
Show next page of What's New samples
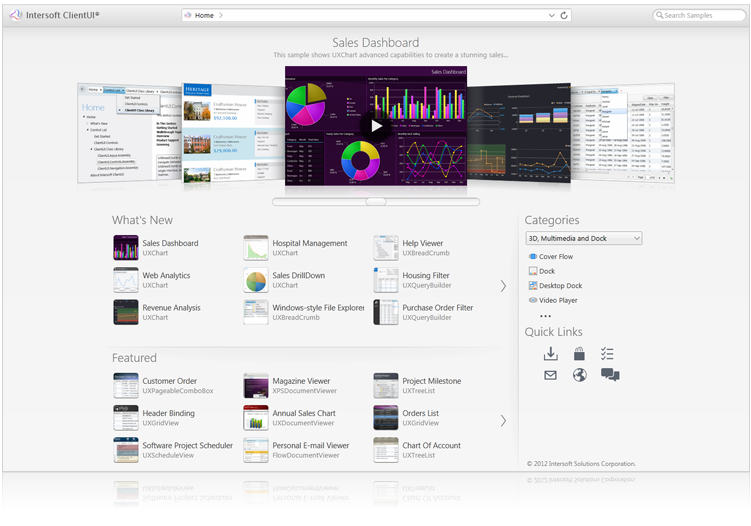[503, 286]
